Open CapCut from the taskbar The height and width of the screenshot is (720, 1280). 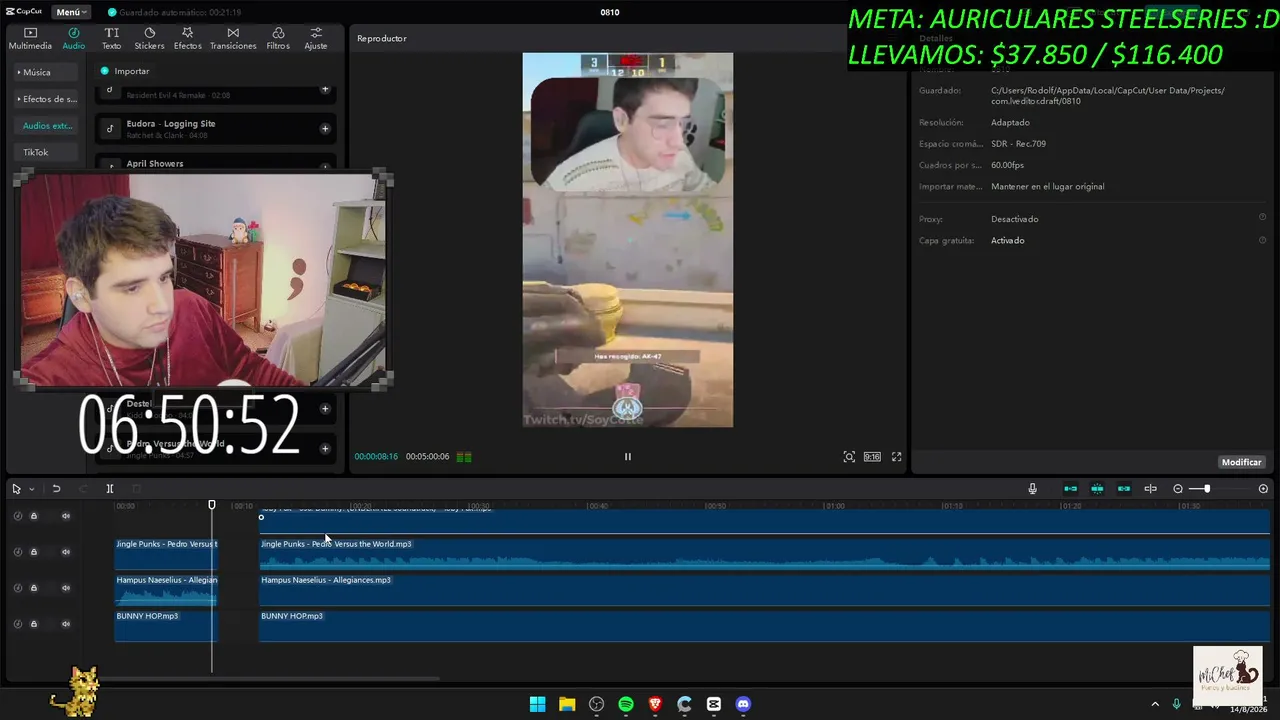tap(714, 704)
